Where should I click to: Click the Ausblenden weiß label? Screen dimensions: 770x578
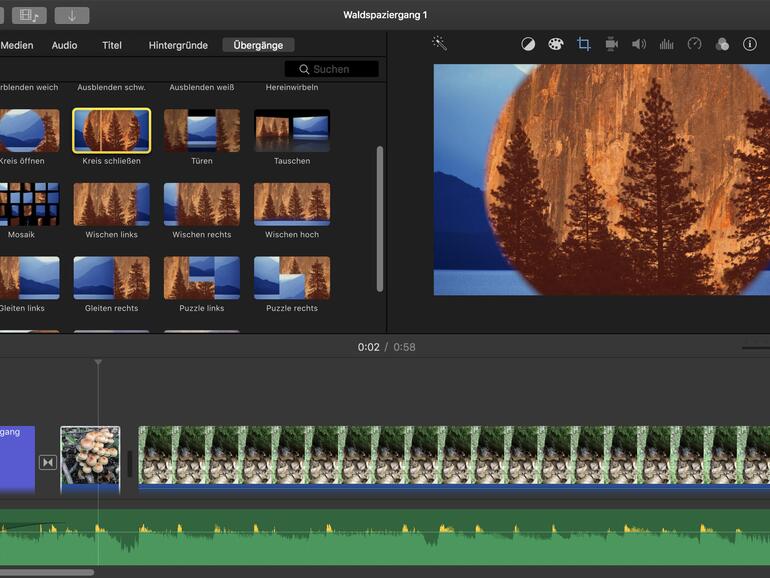pyautogui.click(x=202, y=87)
